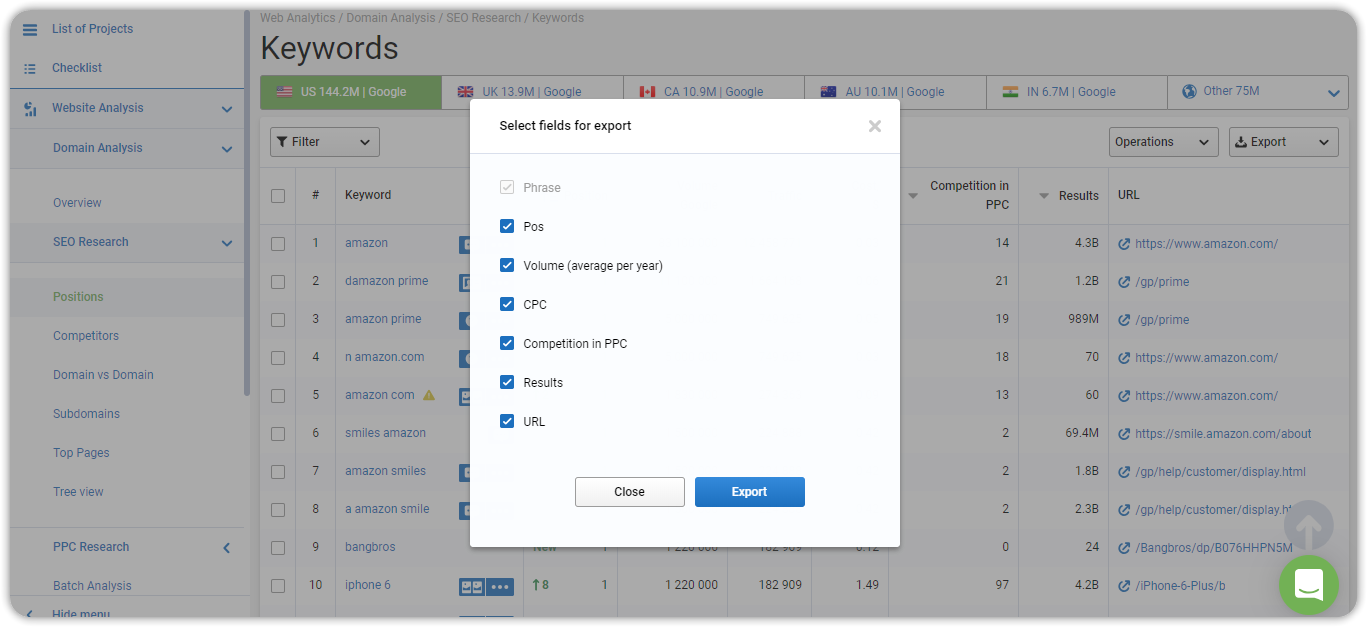Expand the Other 75M databases dropdown
The image size is (1367, 627).
coord(1333,93)
